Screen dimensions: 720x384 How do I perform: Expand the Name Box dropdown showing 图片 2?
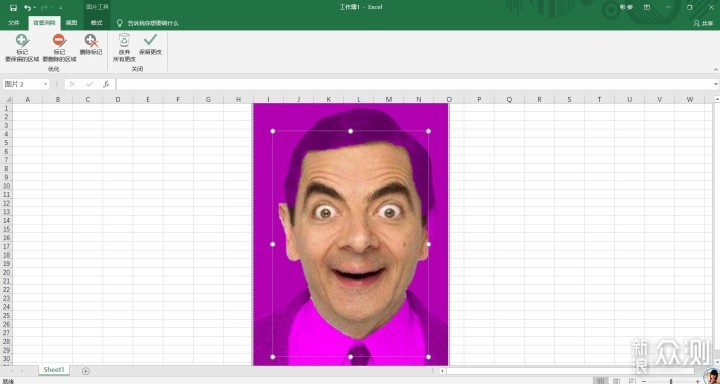[x=45, y=85]
